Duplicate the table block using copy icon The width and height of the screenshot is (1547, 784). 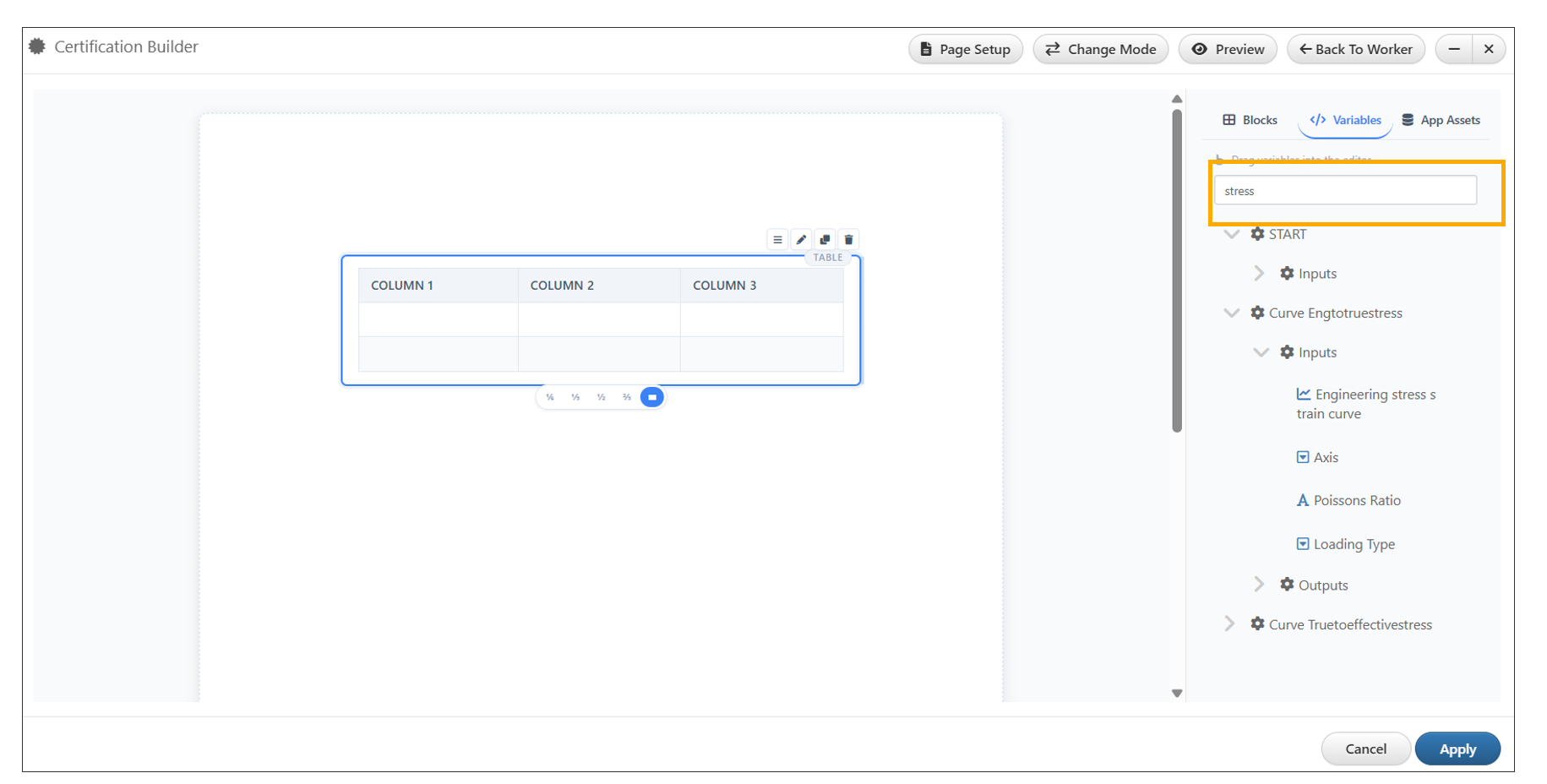[x=825, y=240]
